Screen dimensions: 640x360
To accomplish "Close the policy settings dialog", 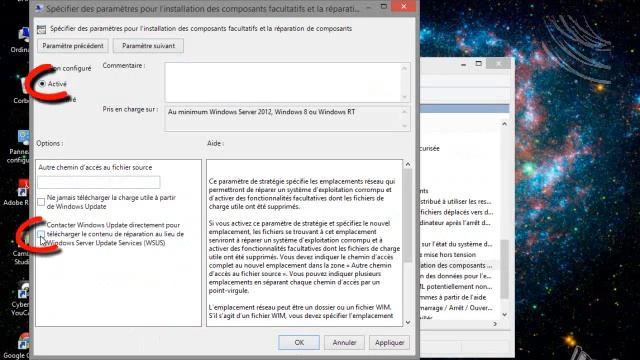I will pyautogui.click(x=404, y=6).
